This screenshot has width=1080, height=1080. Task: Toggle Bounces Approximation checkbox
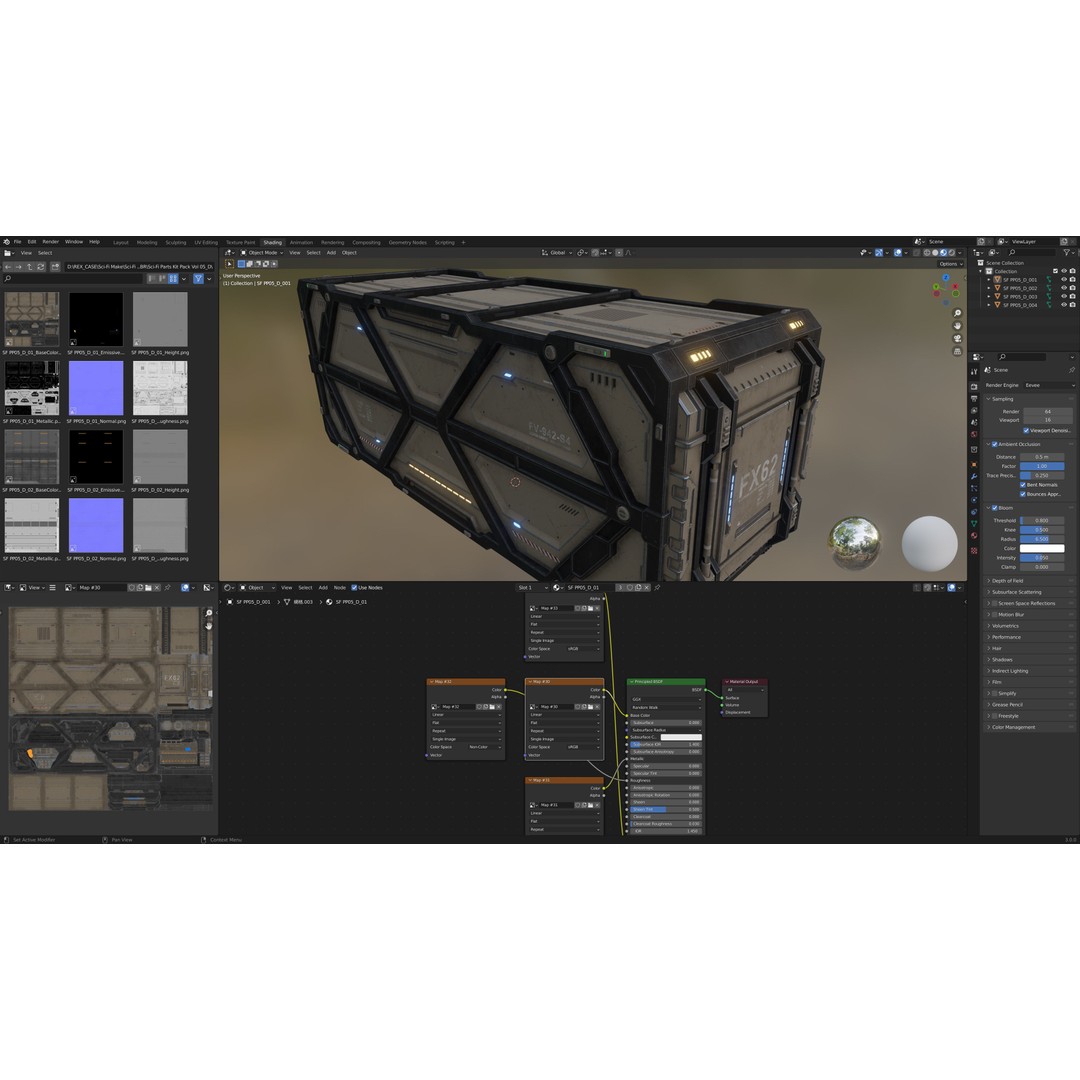[x=1023, y=494]
